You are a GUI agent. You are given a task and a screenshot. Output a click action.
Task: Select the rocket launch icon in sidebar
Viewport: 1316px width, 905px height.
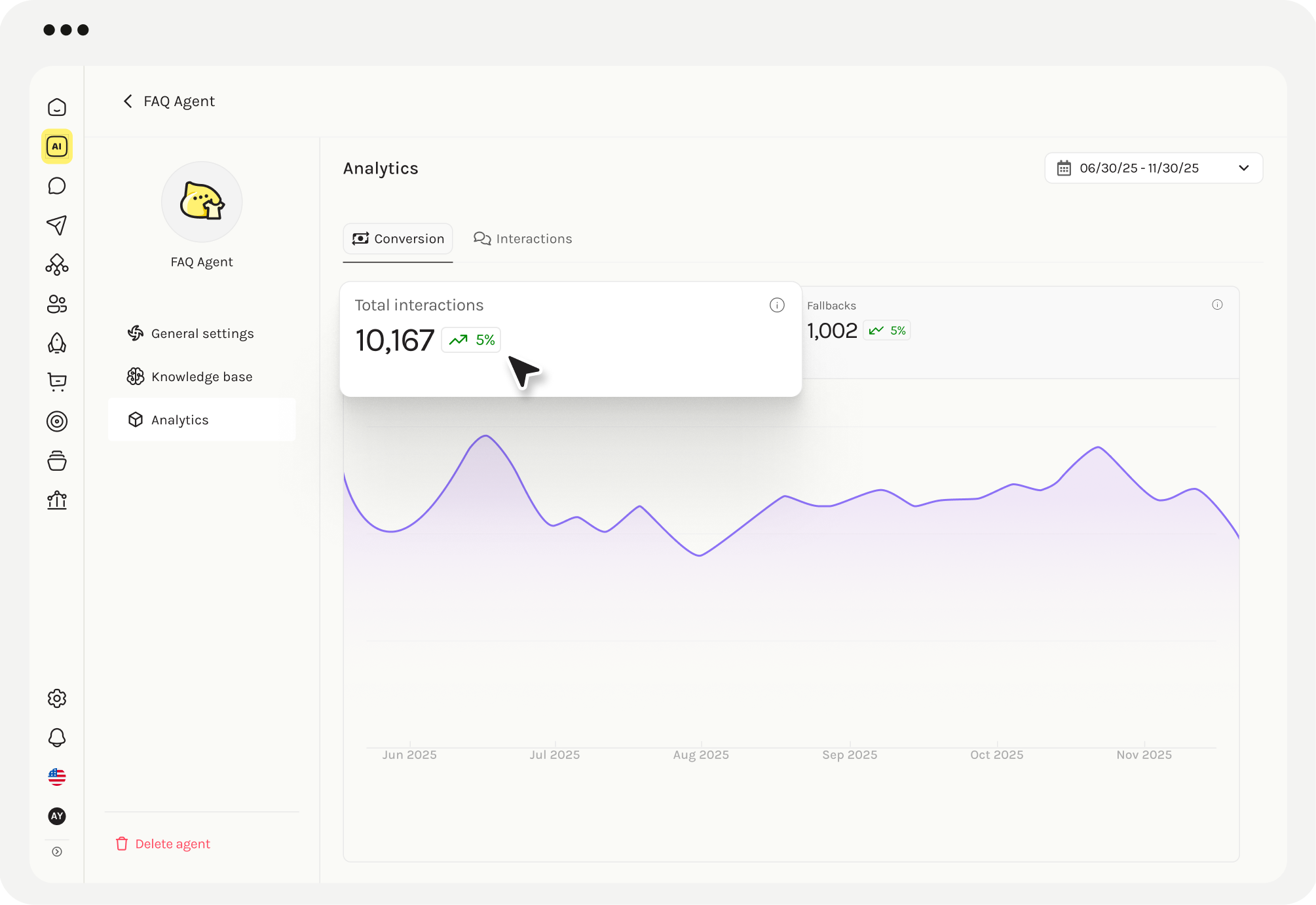[x=57, y=343]
